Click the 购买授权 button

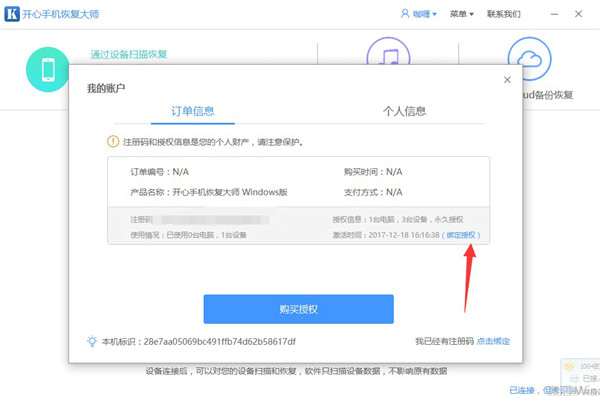[298, 309]
